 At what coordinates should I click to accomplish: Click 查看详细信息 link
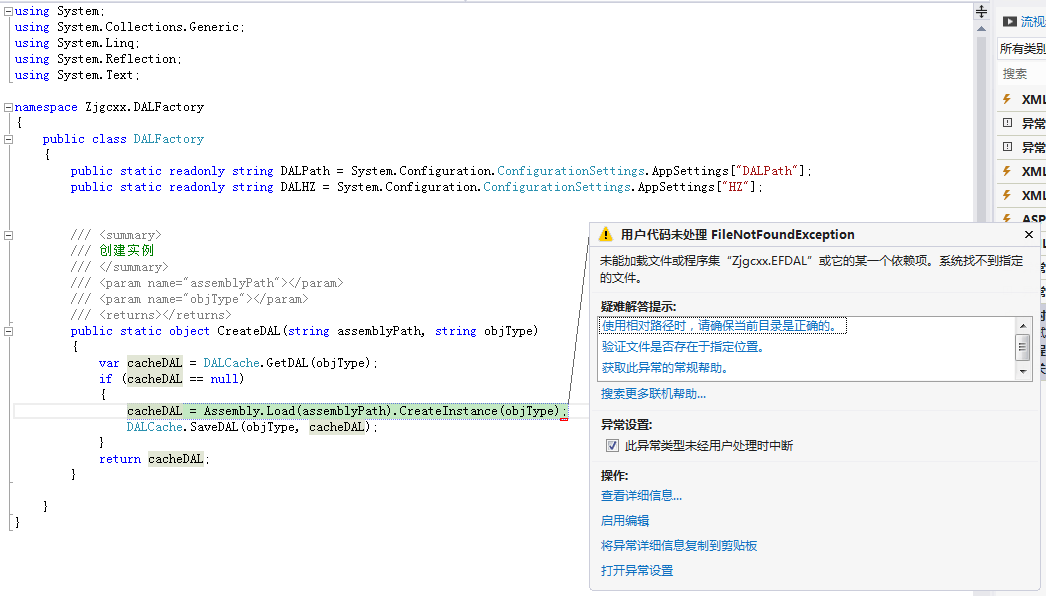(x=641, y=495)
